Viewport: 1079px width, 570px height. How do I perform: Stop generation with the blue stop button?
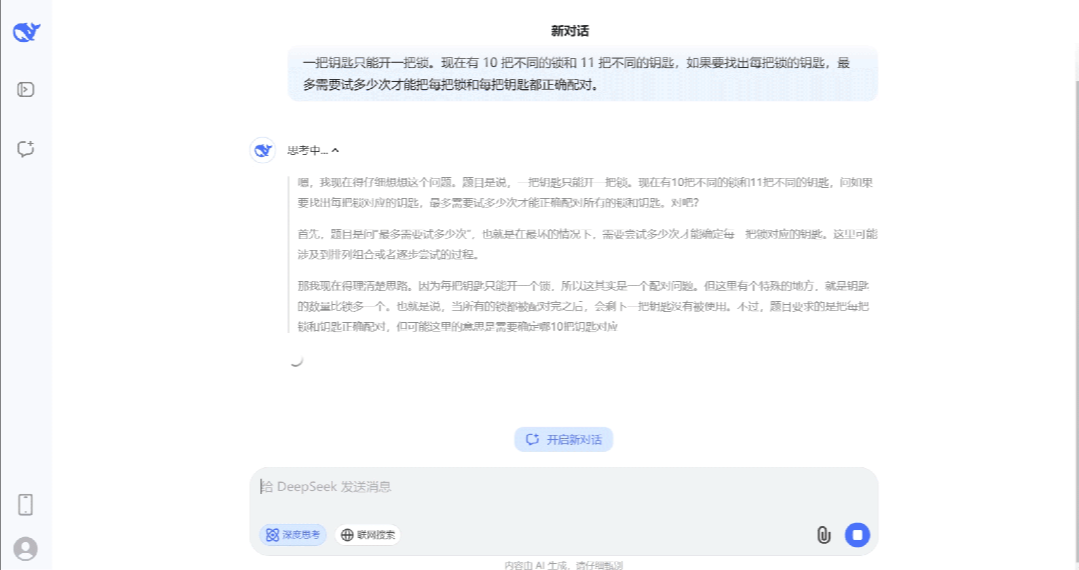[857, 535]
